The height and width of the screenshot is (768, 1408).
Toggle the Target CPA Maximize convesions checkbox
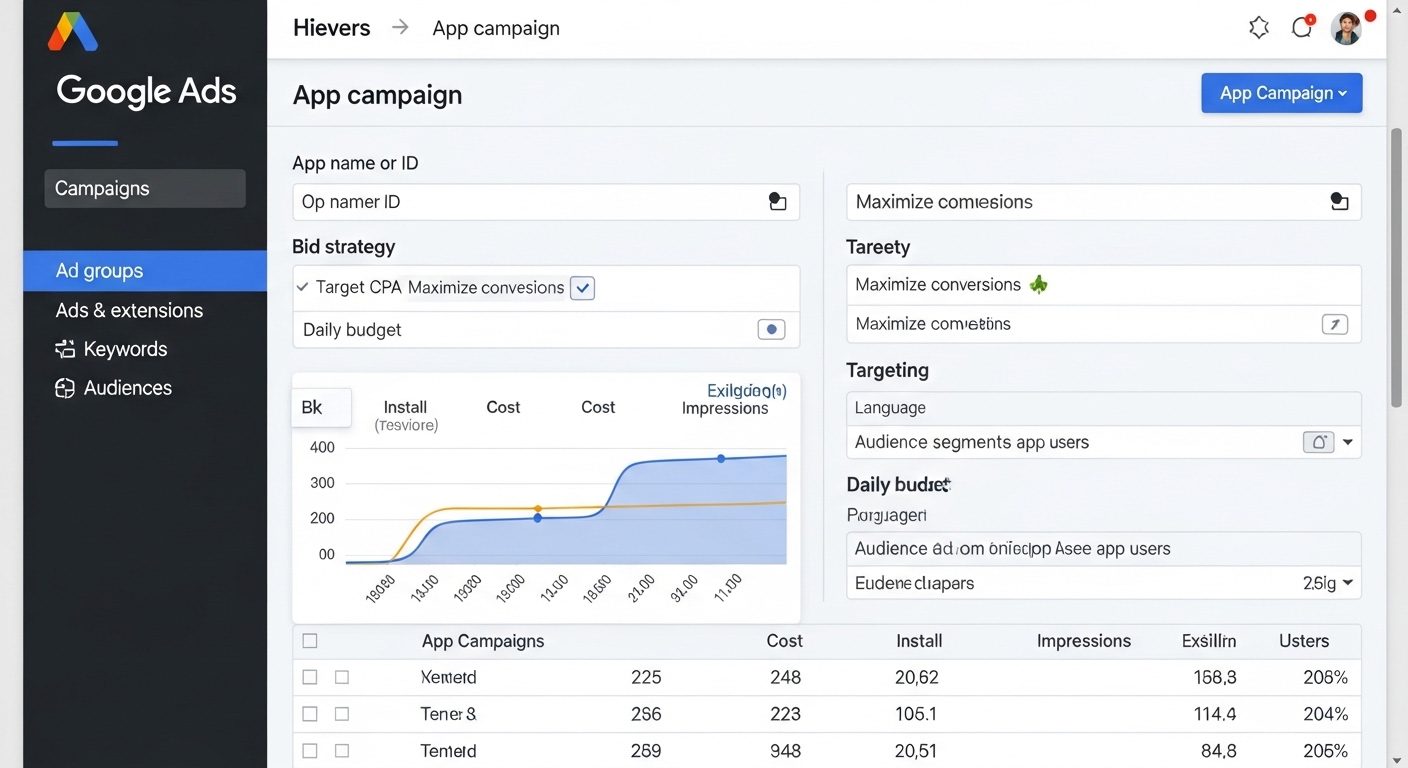pos(582,288)
